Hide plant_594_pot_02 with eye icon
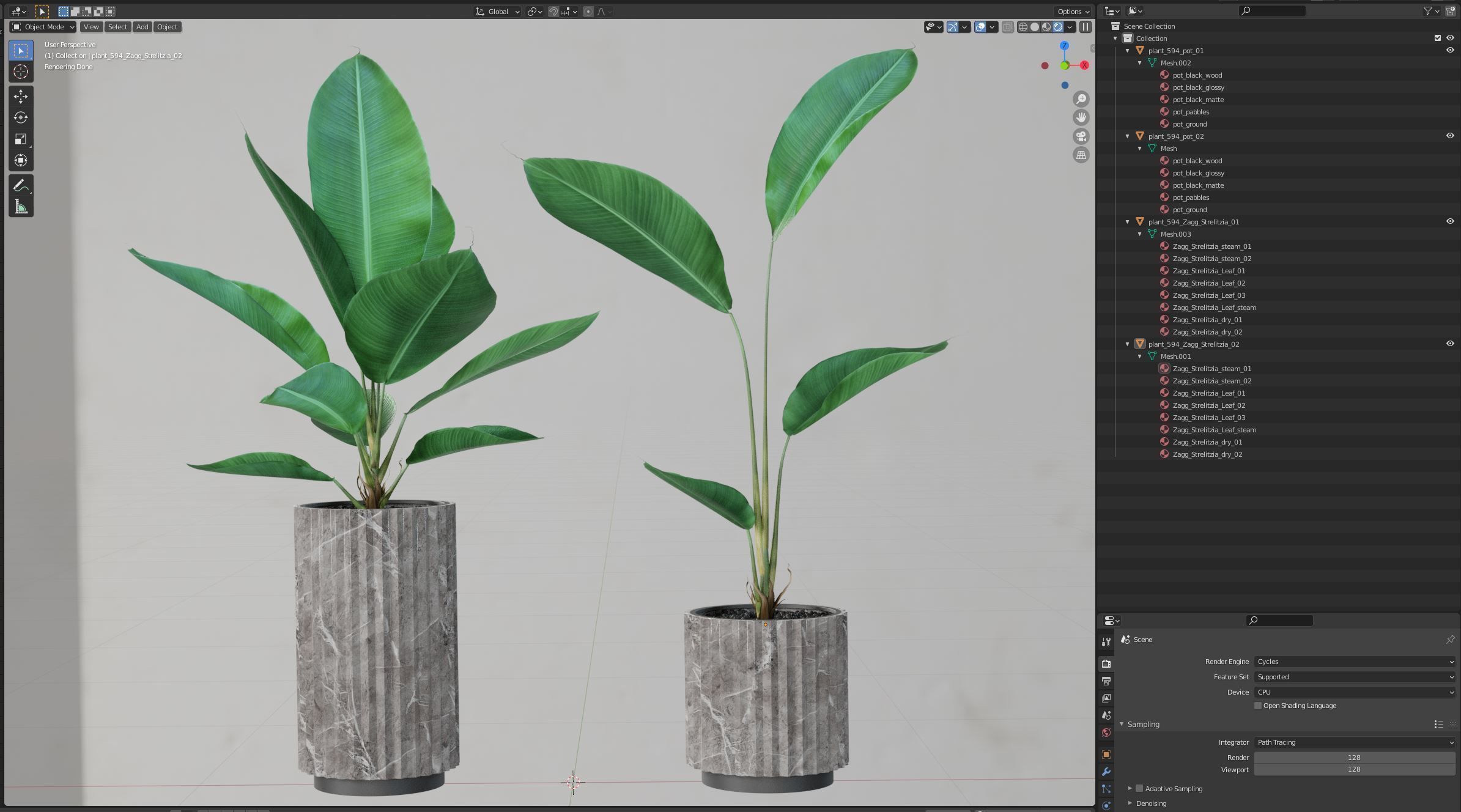1461x812 pixels. coord(1449,136)
